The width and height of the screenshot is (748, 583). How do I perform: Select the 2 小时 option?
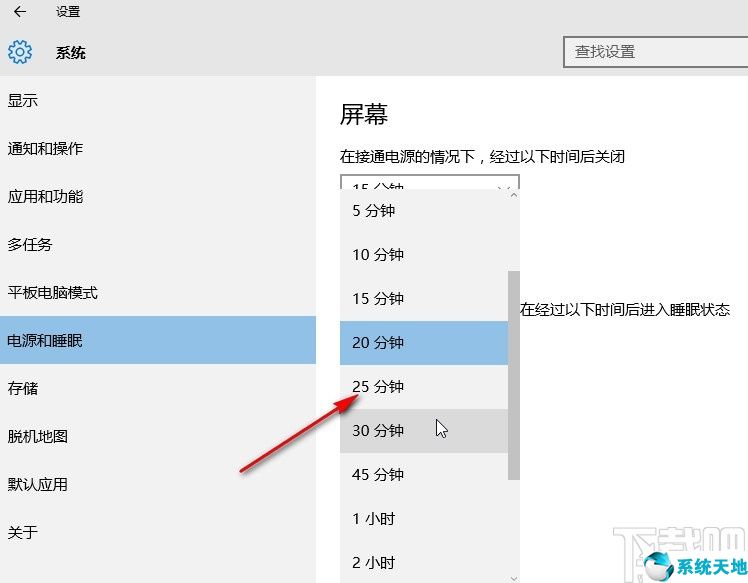[424, 562]
